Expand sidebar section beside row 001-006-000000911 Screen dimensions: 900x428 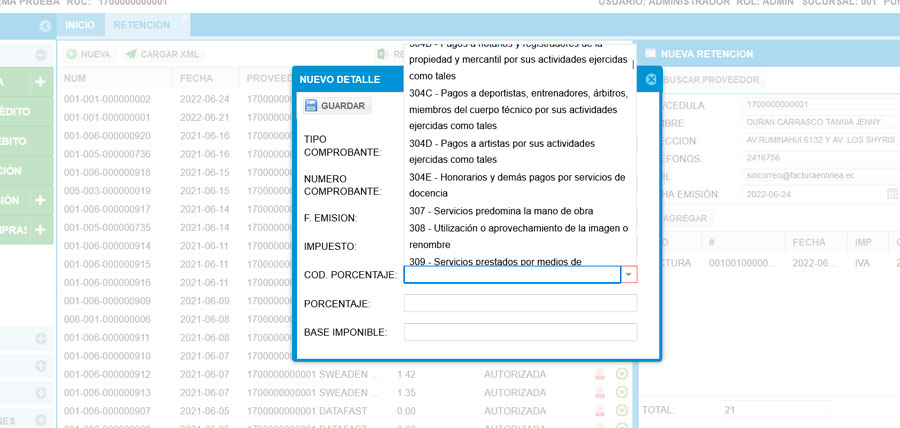[41, 338]
